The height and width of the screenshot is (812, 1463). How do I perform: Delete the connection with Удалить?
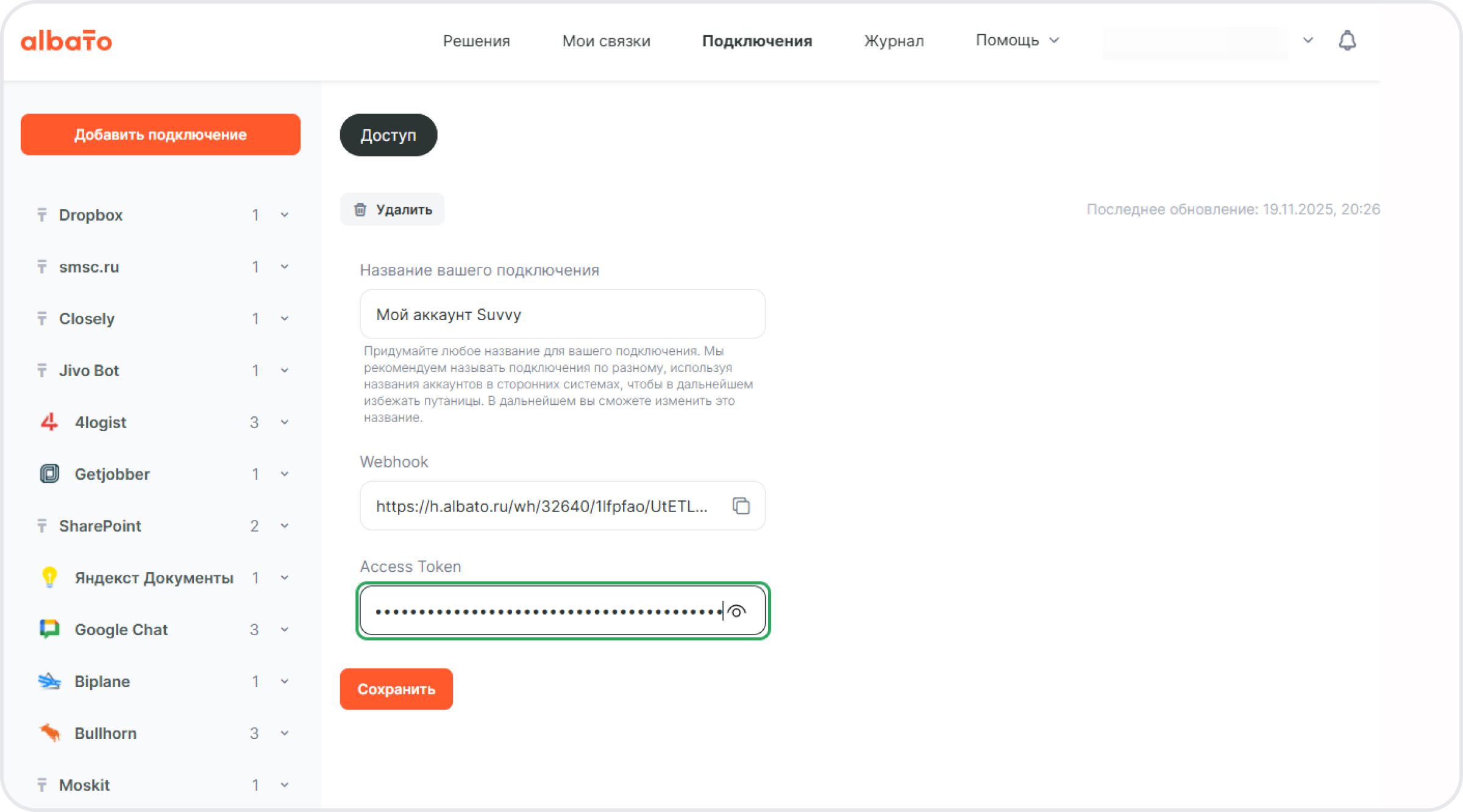393,210
